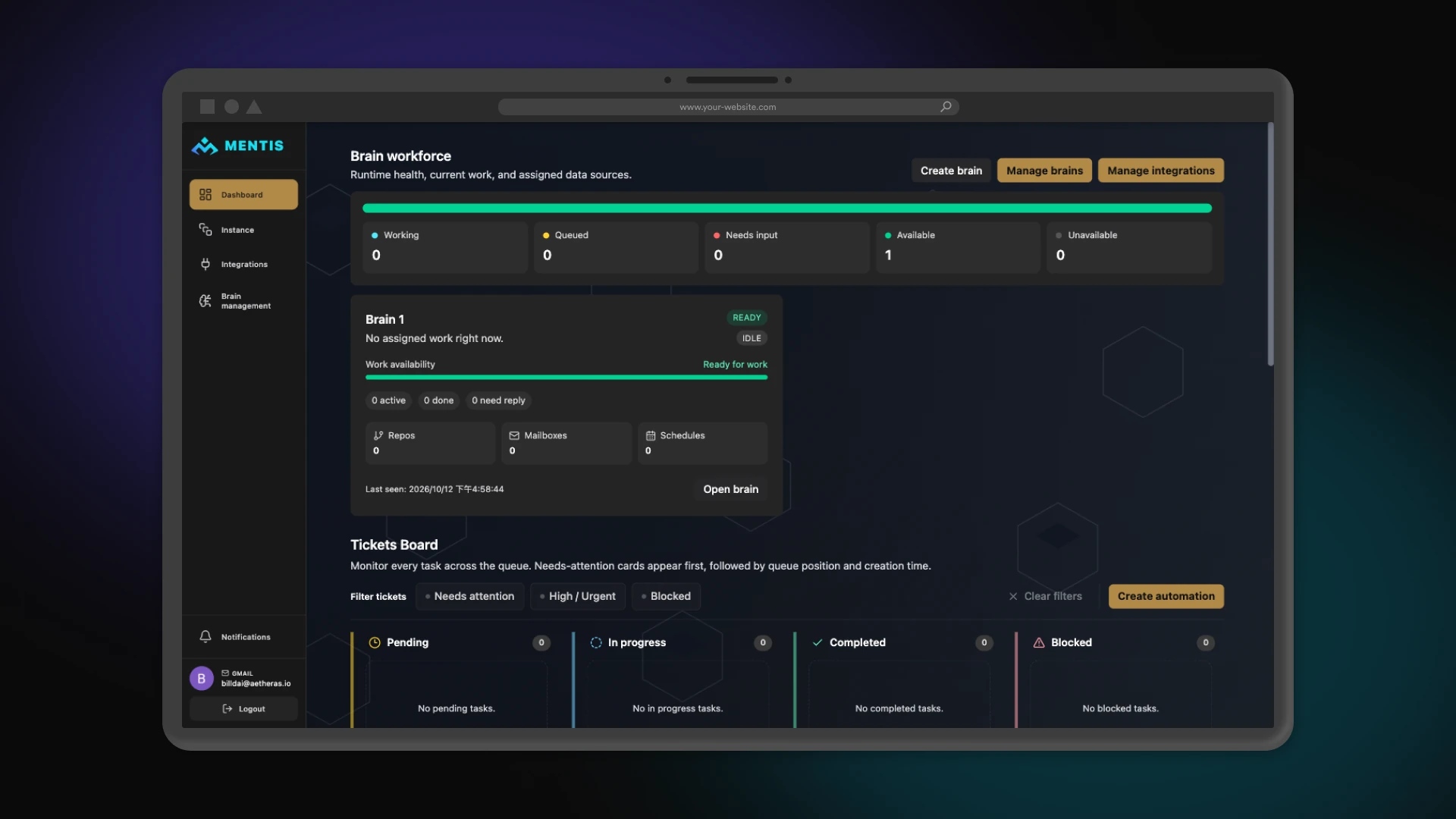The height and width of the screenshot is (819, 1456).
Task: Click the Manage brains button
Action: pos(1044,171)
